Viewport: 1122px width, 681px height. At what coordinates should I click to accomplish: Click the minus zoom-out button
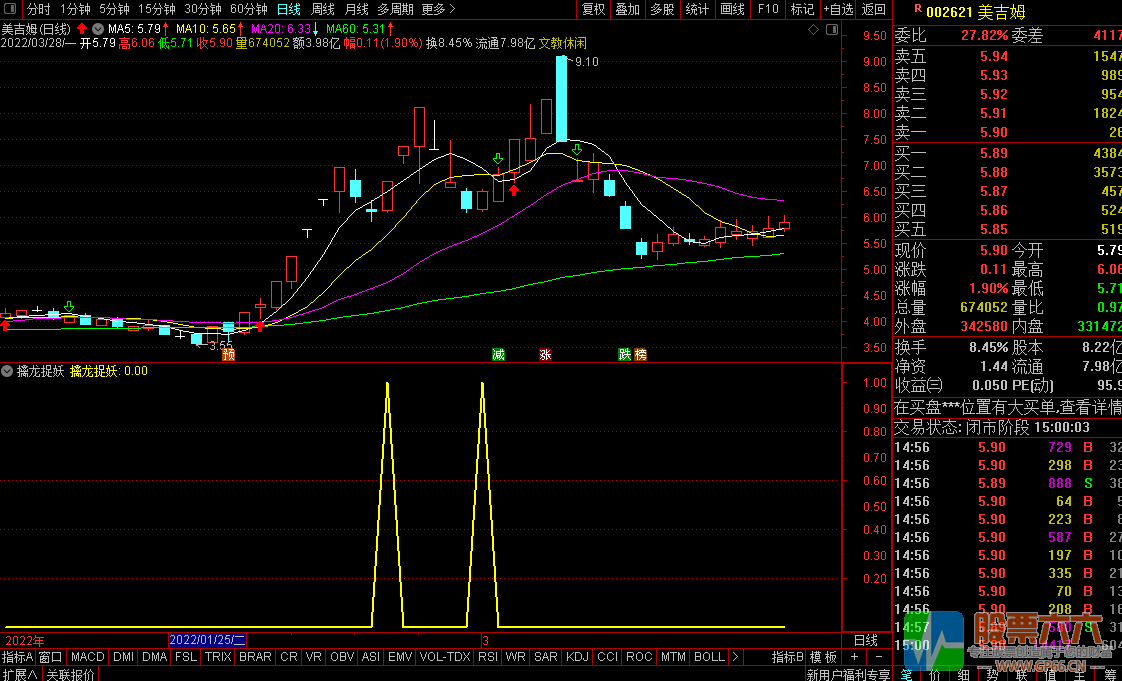tap(879, 657)
